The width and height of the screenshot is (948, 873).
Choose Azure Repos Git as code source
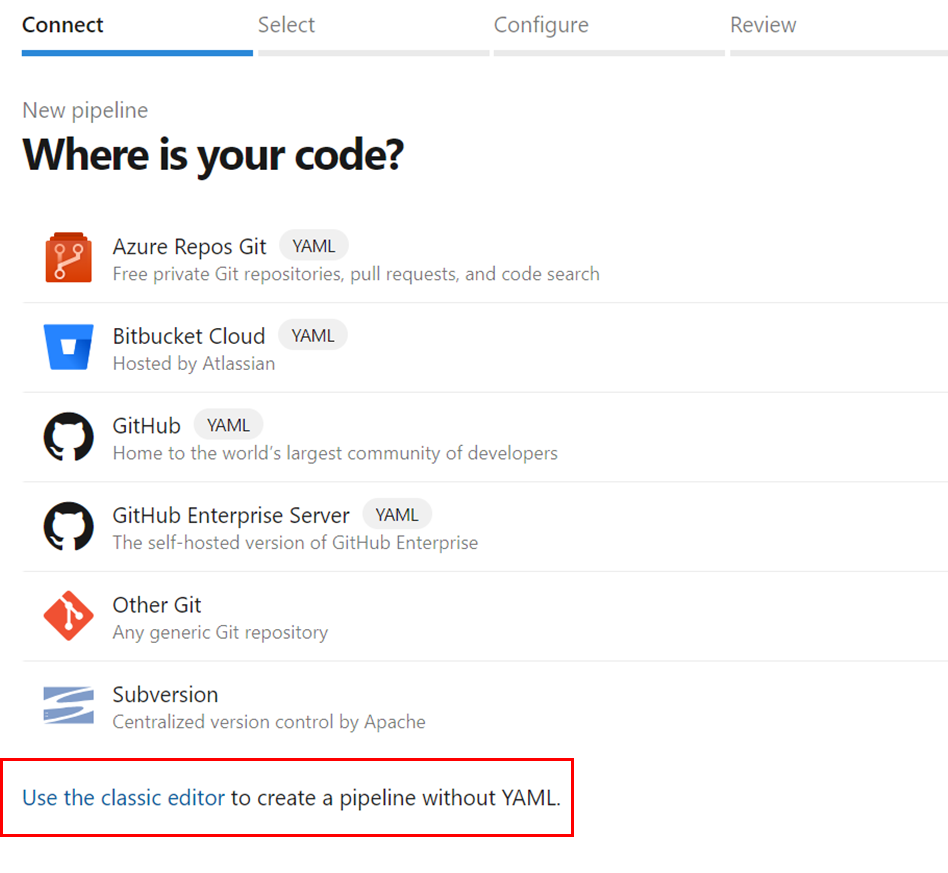point(189,247)
